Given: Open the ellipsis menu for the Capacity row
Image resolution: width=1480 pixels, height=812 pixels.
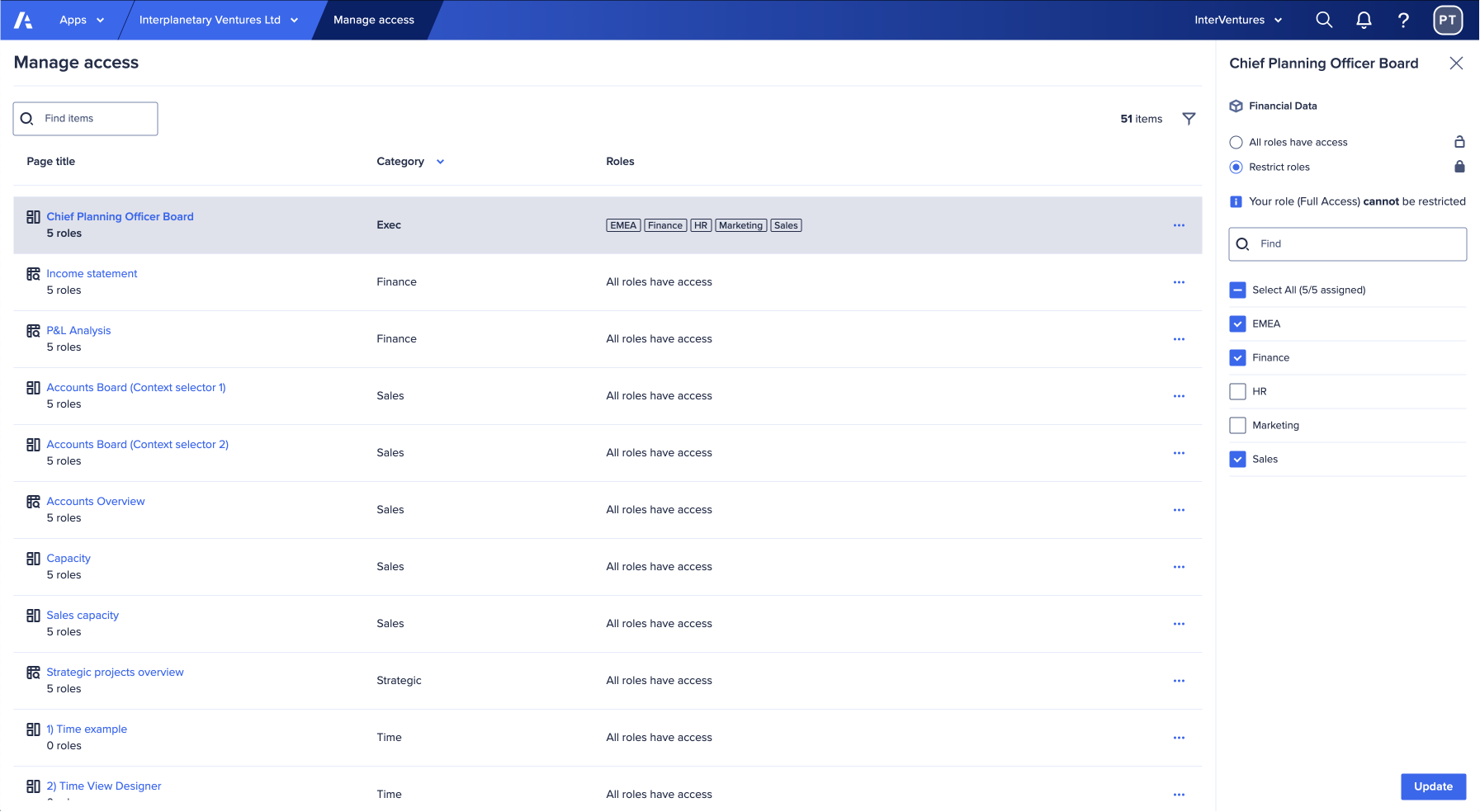Looking at the screenshot, I should pos(1179,567).
